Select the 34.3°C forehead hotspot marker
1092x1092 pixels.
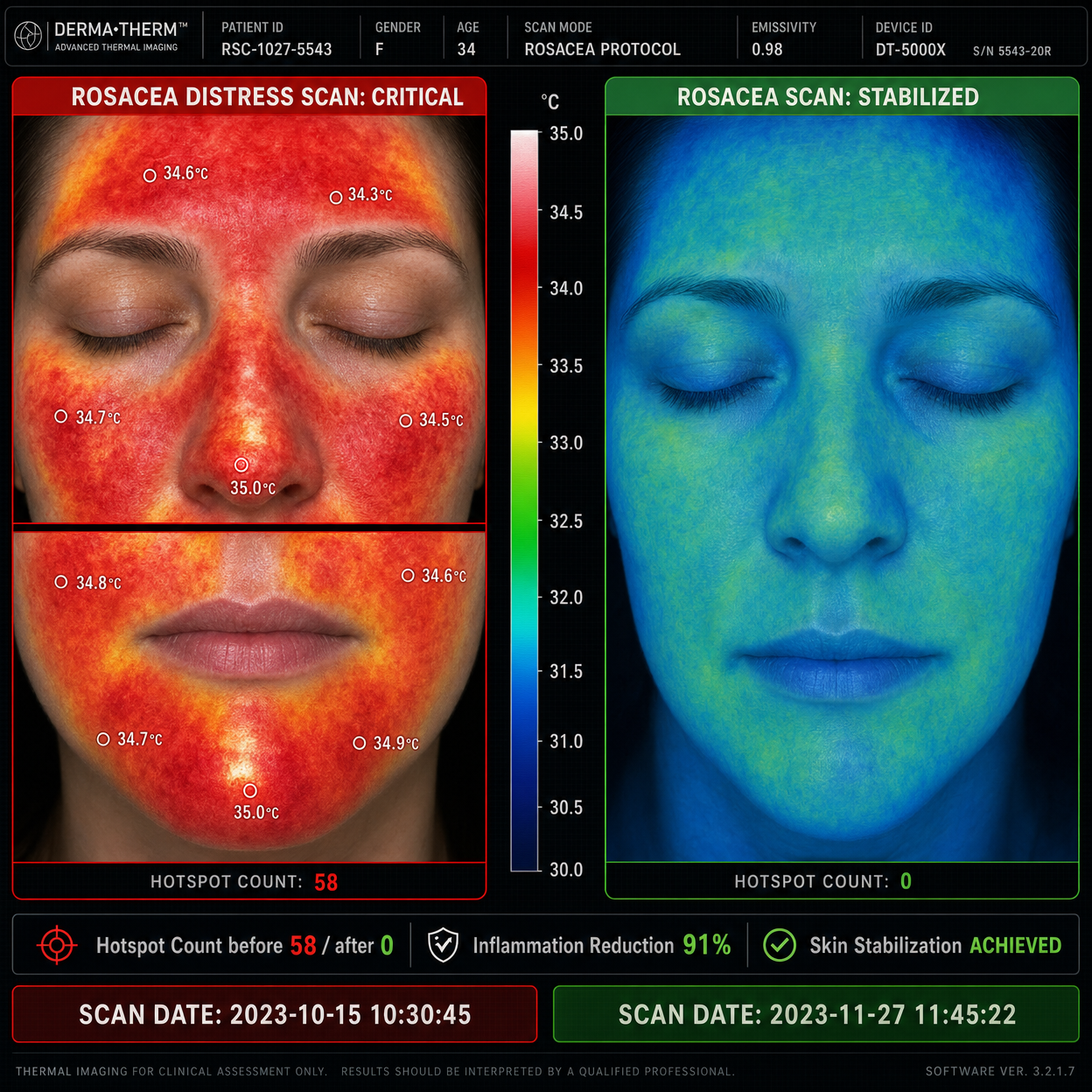(335, 198)
